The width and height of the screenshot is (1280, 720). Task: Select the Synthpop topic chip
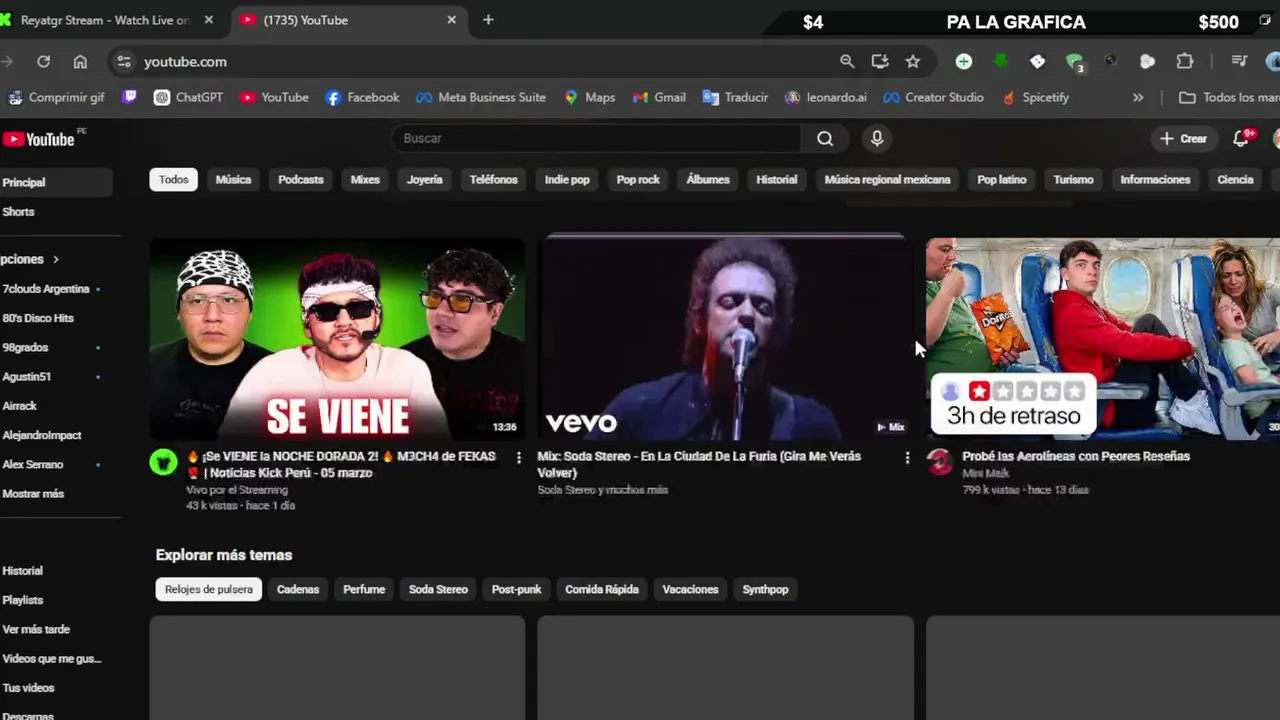click(765, 590)
